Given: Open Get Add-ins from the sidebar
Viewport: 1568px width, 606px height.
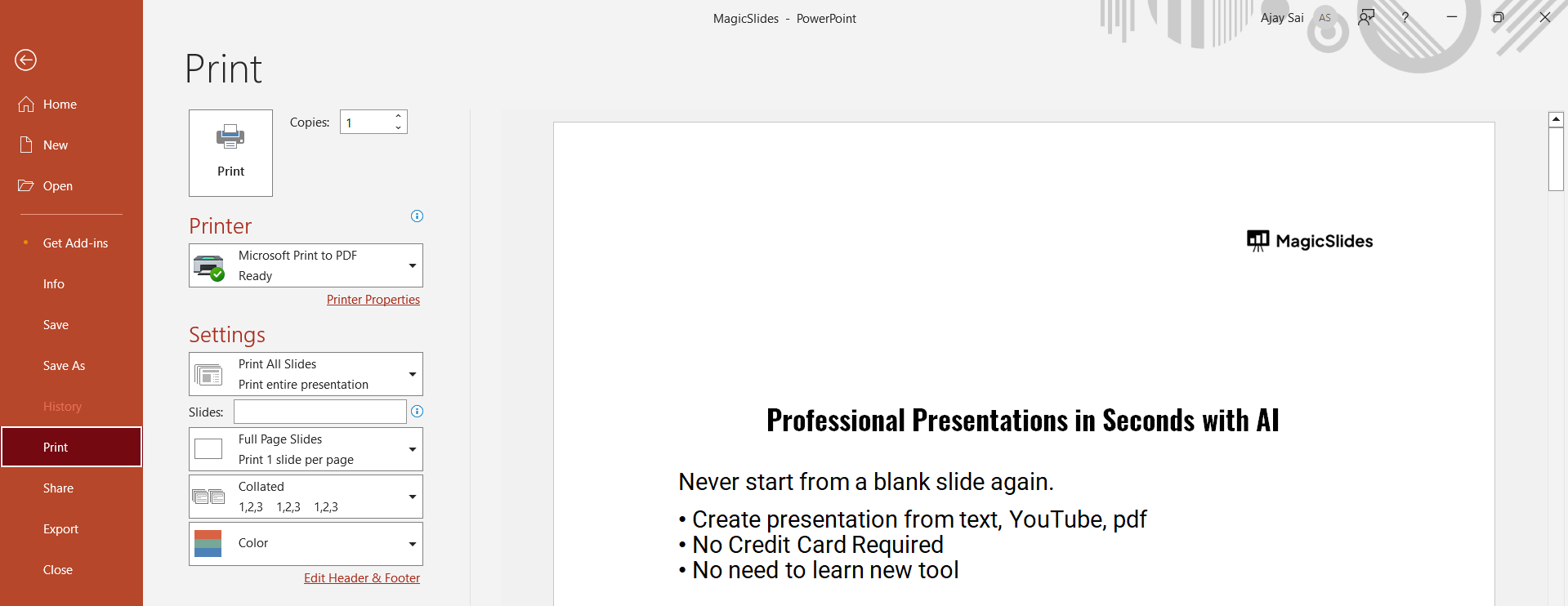Looking at the screenshot, I should tap(71, 243).
